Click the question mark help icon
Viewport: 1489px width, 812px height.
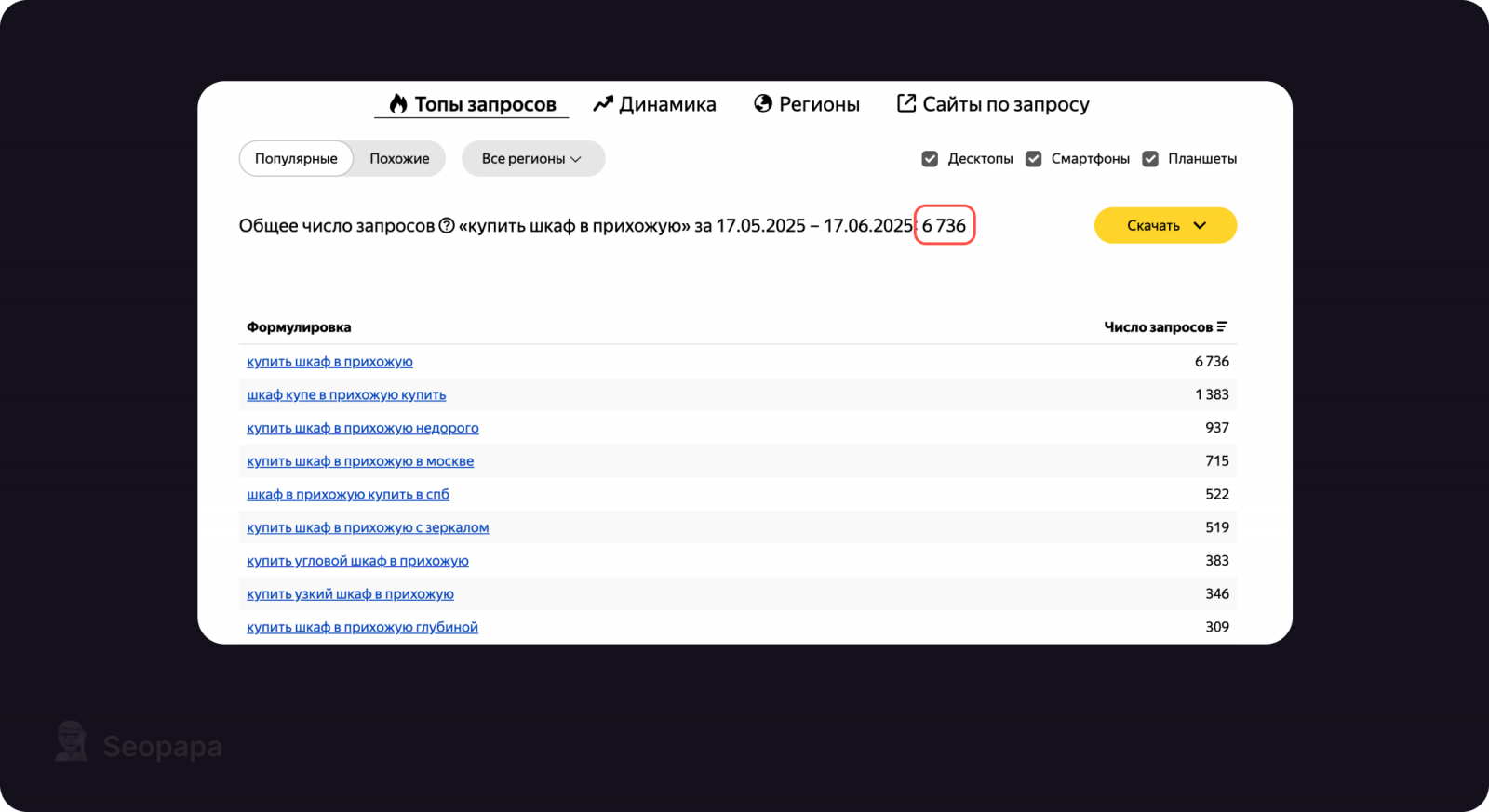coord(447,226)
